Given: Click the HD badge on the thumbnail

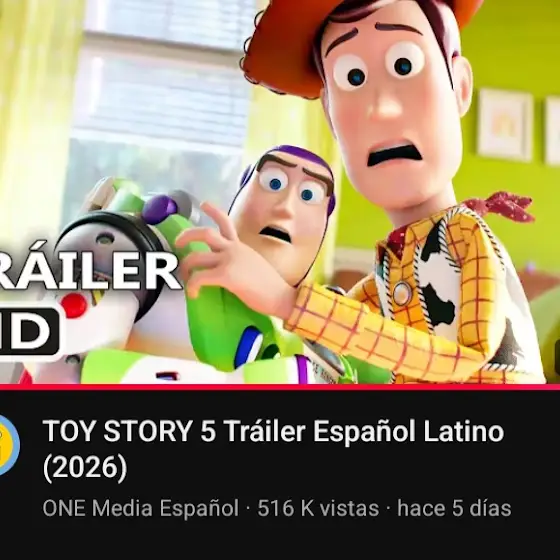Looking at the screenshot, I should [29, 331].
